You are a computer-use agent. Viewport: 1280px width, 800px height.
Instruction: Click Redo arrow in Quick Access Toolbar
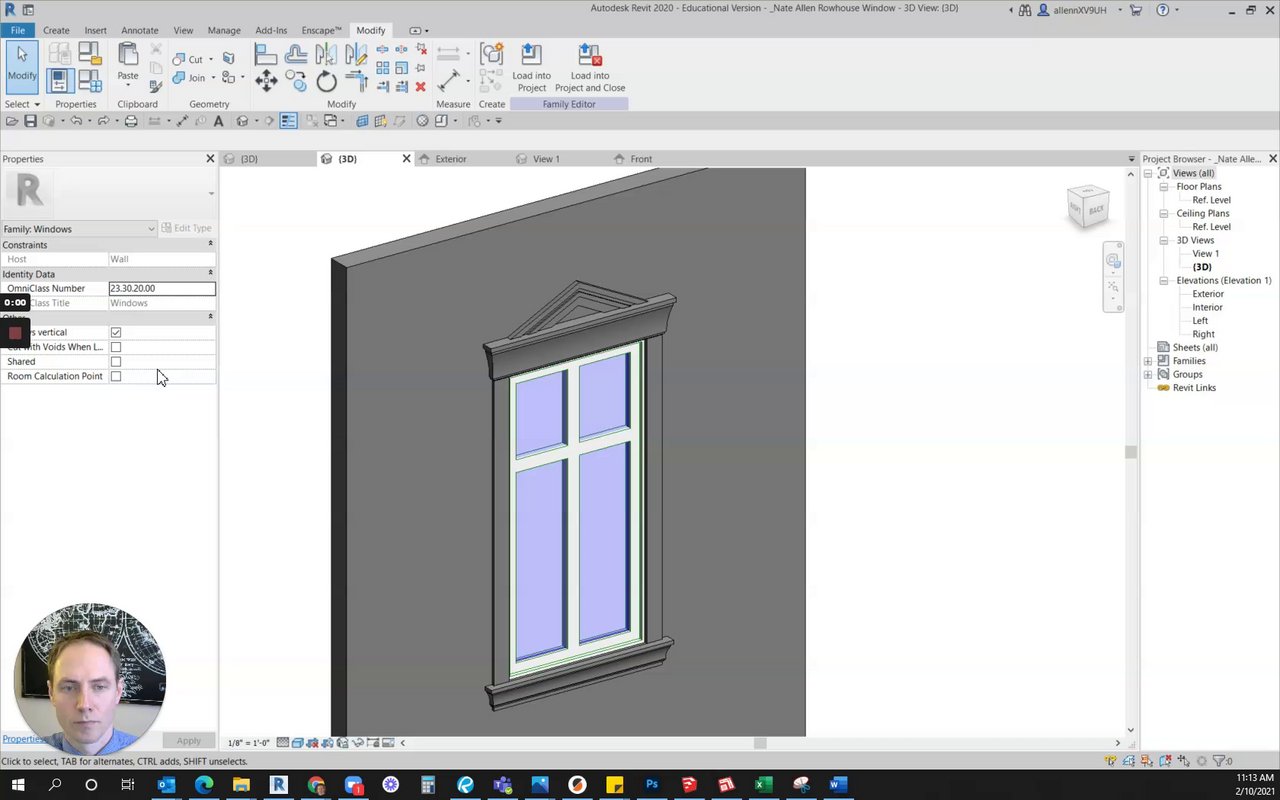pos(103,121)
